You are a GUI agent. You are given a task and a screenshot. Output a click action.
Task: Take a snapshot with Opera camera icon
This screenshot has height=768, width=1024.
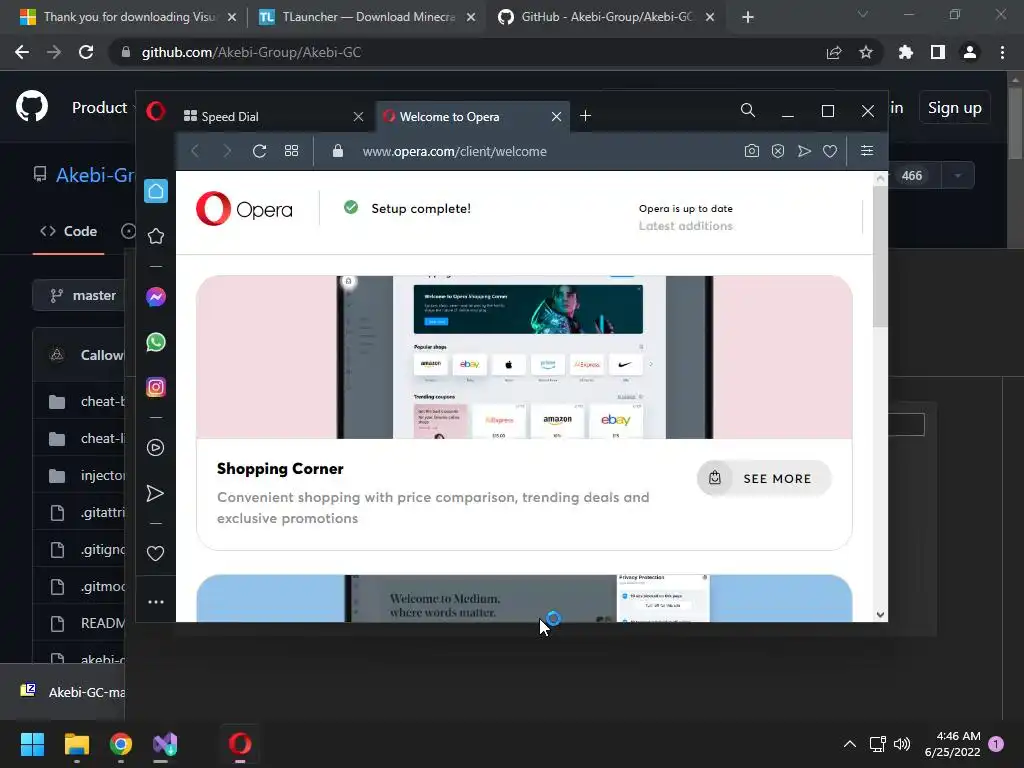point(752,151)
